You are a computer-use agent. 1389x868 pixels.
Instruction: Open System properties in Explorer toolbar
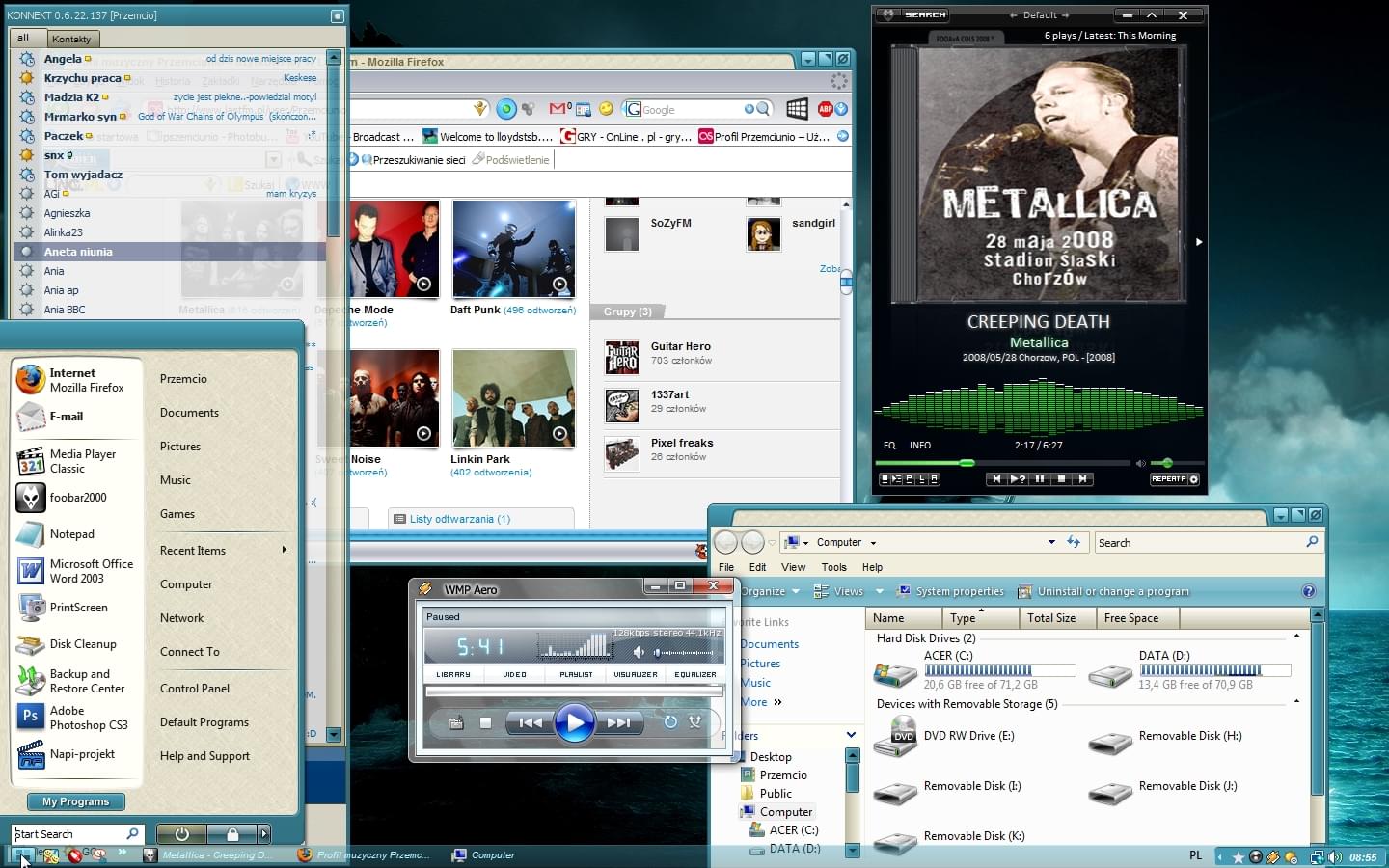pyautogui.click(x=950, y=591)
